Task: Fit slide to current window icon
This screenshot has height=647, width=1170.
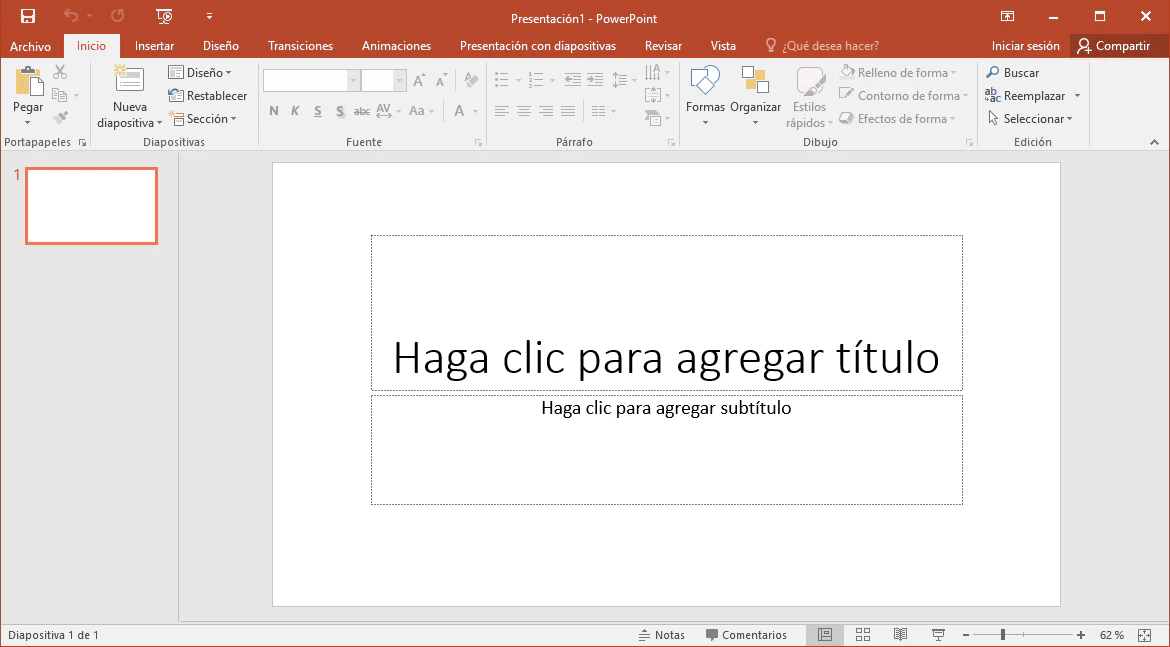Action: click(x=1145, y=635)
